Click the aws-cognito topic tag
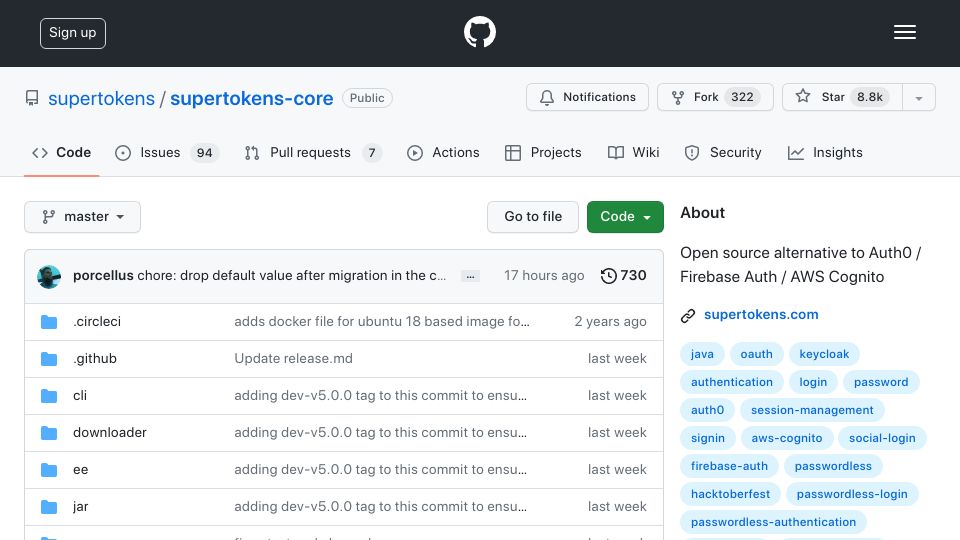The image size is (960, 540). (x=787, y=438)
